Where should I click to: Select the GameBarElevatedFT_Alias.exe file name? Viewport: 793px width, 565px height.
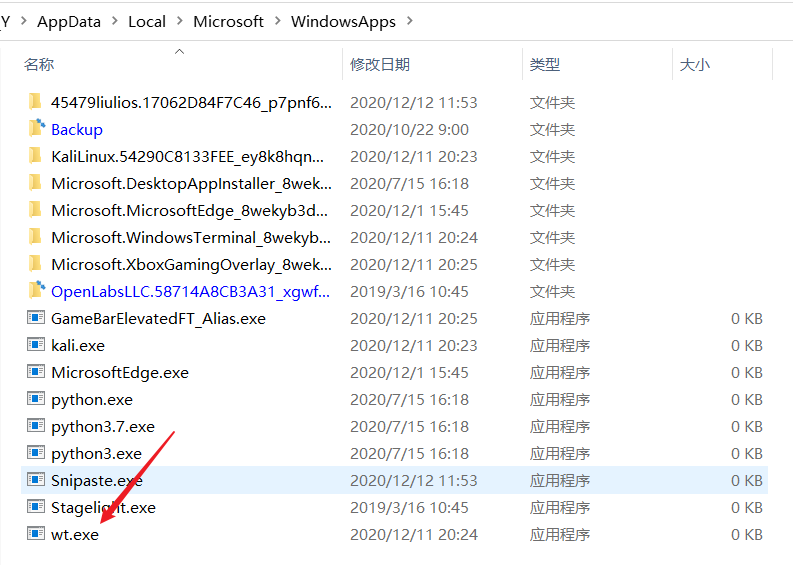tap(158, 319)
